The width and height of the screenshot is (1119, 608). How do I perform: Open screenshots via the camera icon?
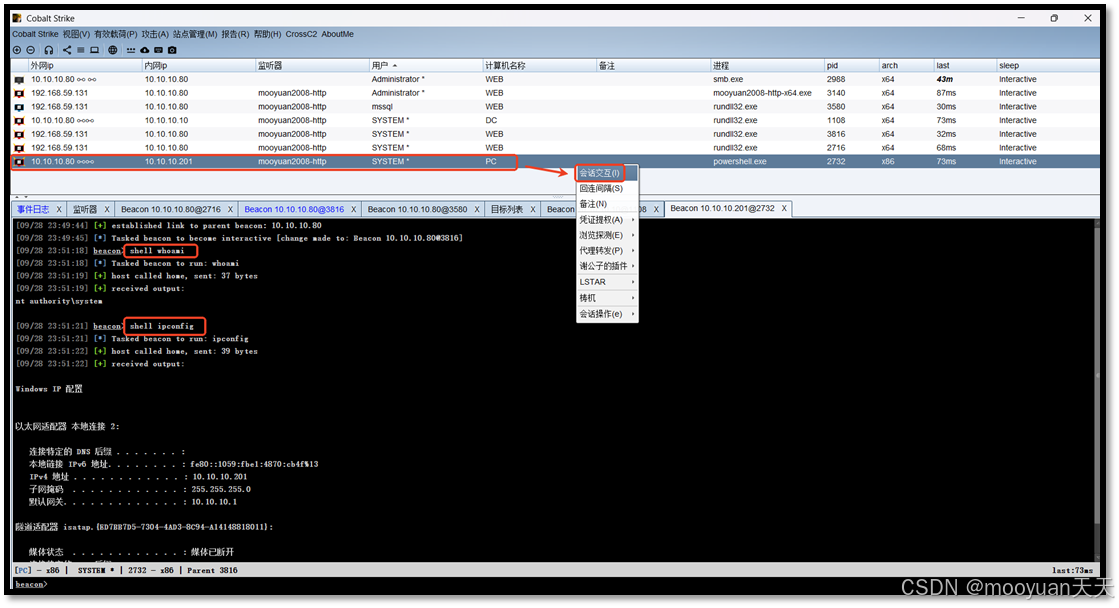[172, 50]
